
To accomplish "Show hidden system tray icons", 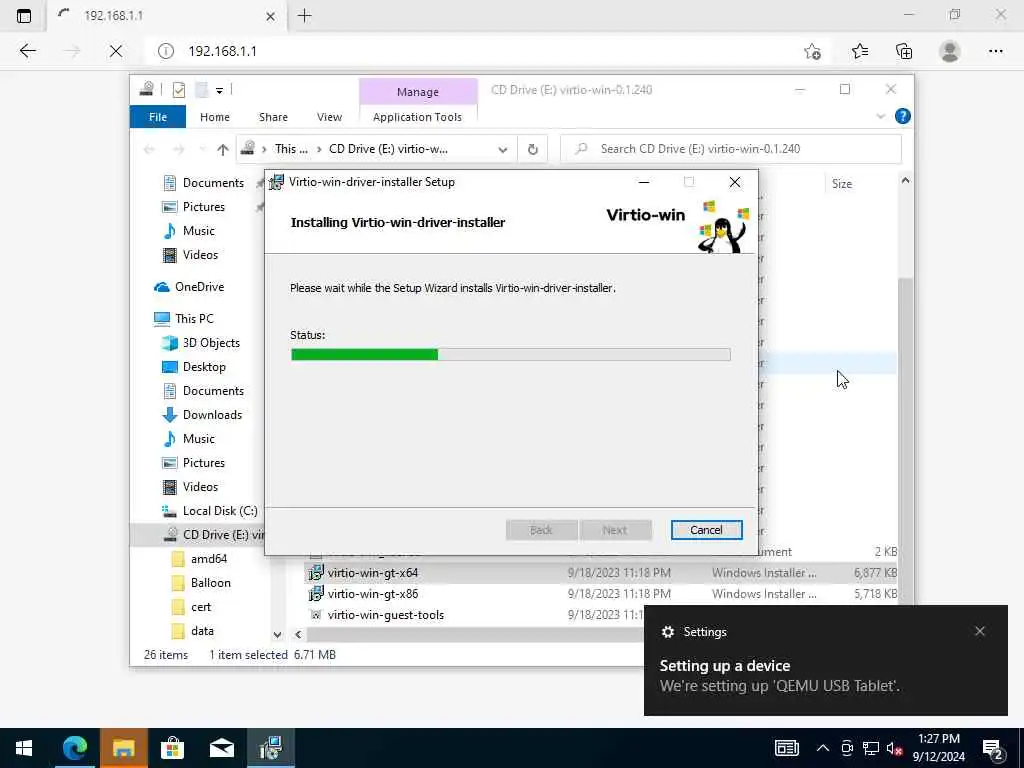I will coord(823,748).
